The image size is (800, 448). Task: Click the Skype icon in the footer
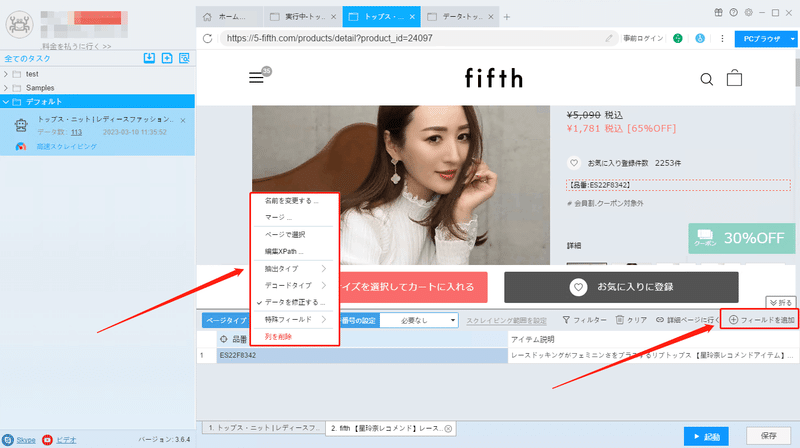[8, 440]
